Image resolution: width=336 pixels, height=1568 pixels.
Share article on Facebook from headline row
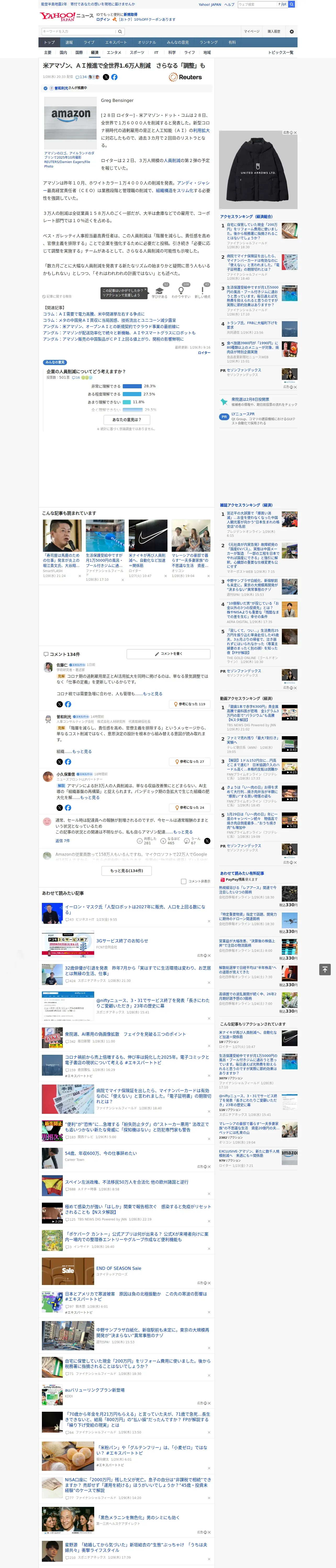[x=114, y=77]
